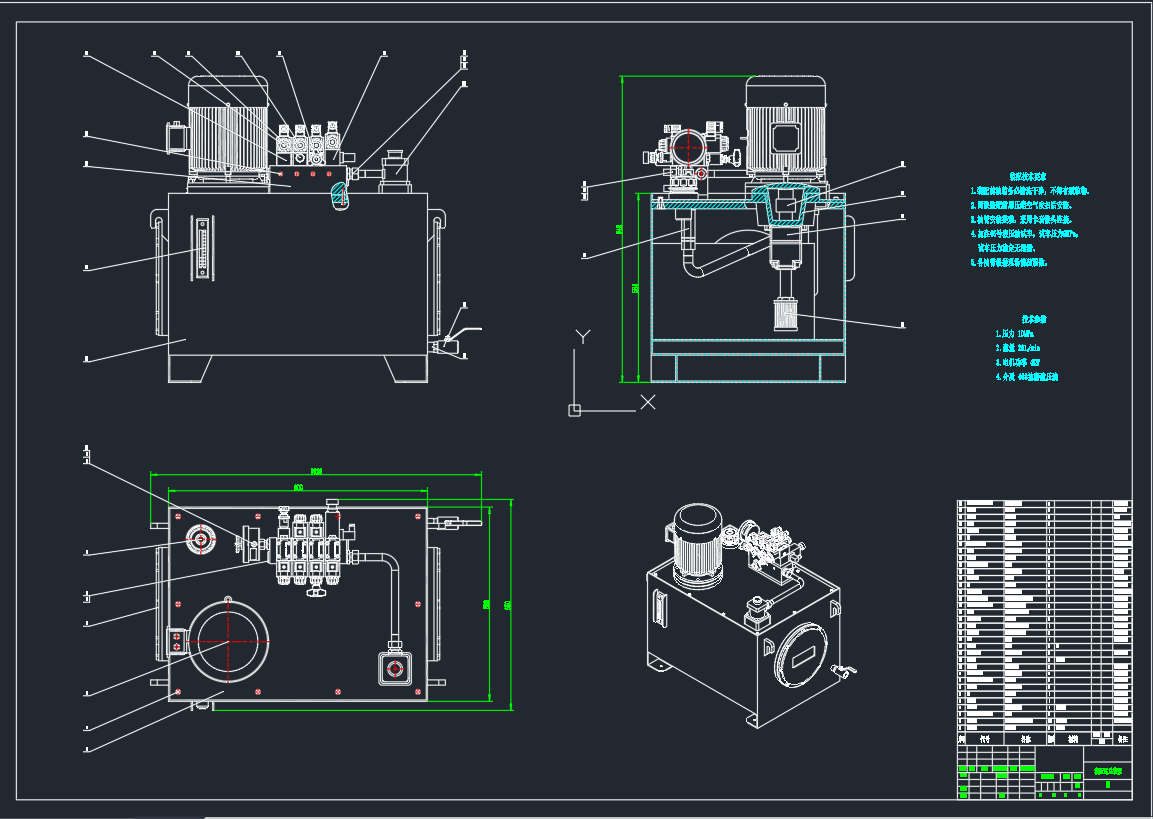1153x819 pixels.
Task: Click the technical requirements heading in cyan
Action: click(x=1027, y=176)
